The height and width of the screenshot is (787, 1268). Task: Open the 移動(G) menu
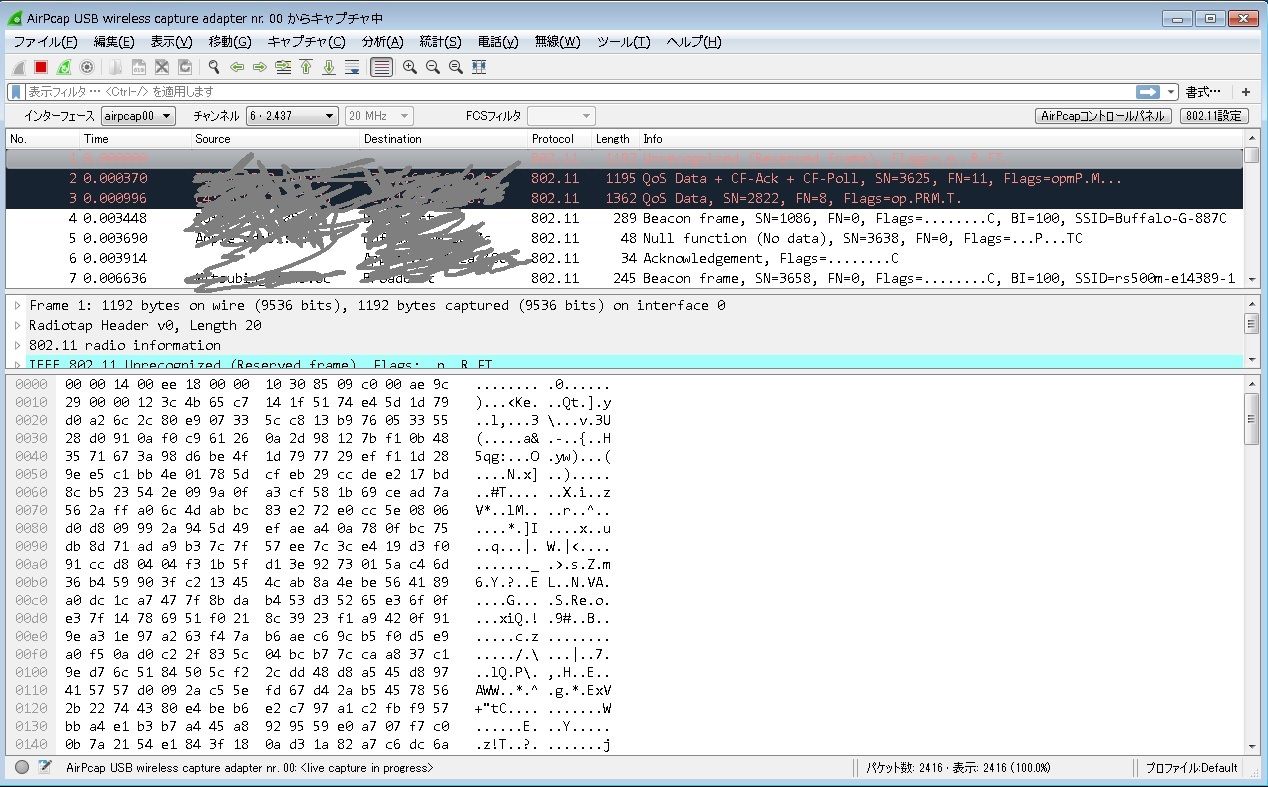230,42
